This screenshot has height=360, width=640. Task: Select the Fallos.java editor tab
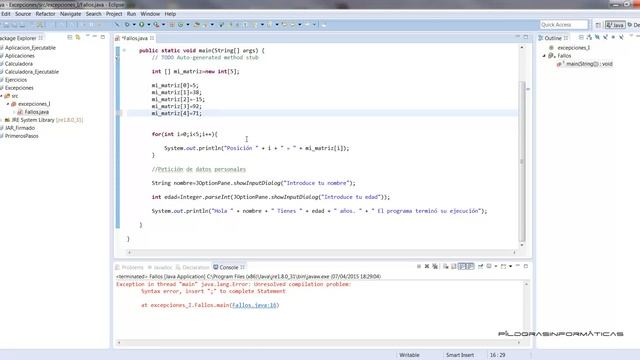tap(135, 38)
